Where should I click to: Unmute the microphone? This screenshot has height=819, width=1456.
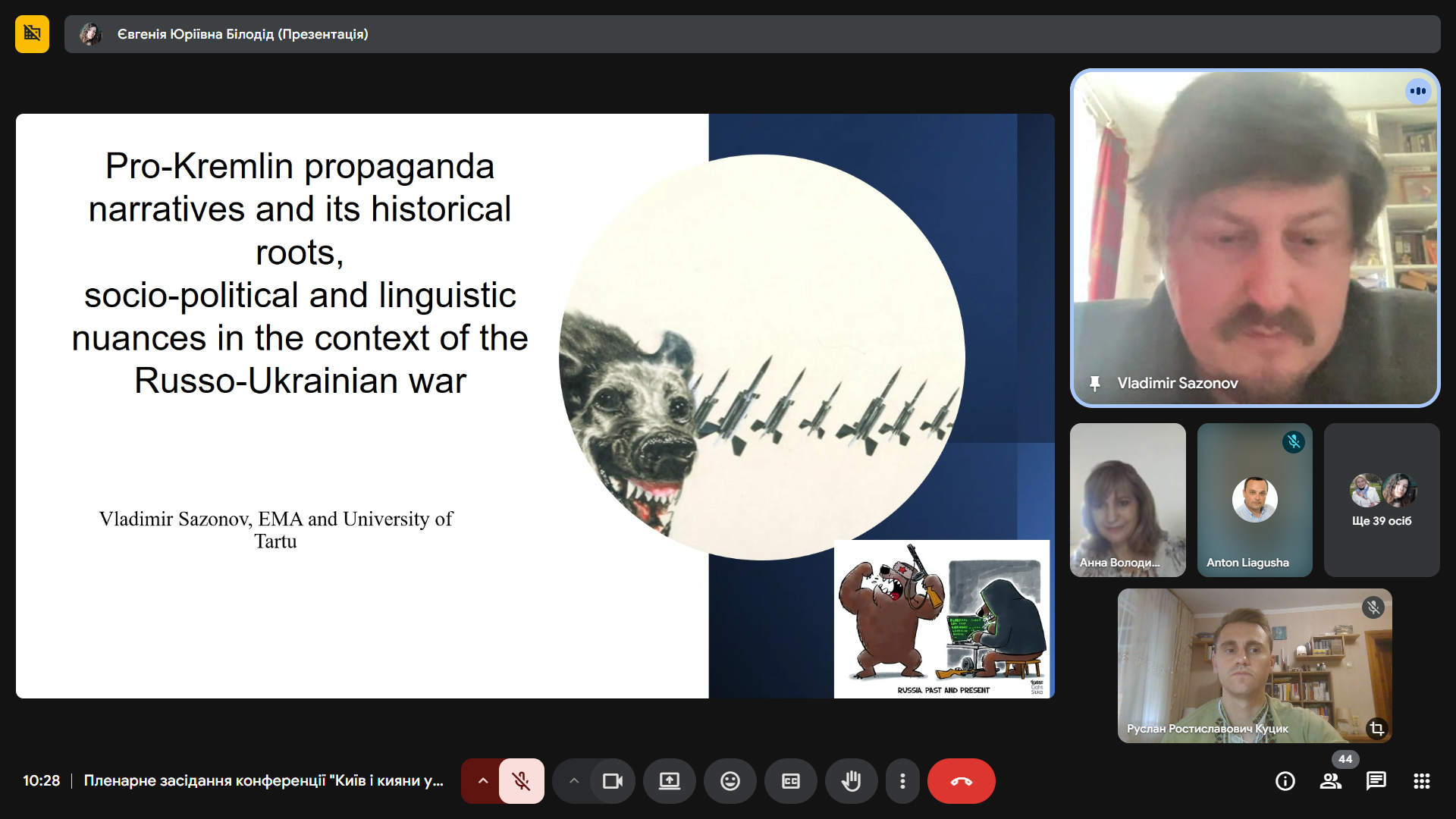click(521, 781)
